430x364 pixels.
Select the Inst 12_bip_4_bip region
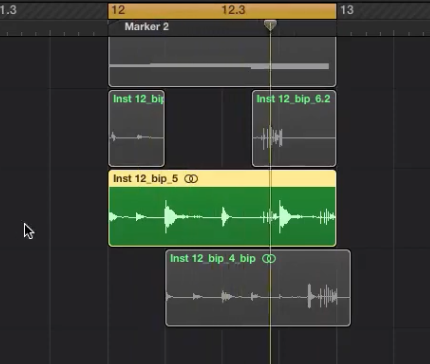point(258,288)
